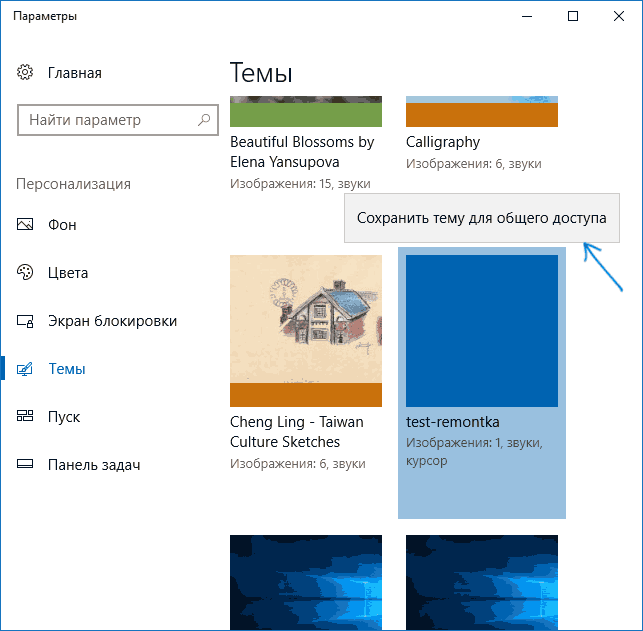This screenshot has width=643, height=631.
Task: Click the test-remontka theme name
Action: (453, 422)
